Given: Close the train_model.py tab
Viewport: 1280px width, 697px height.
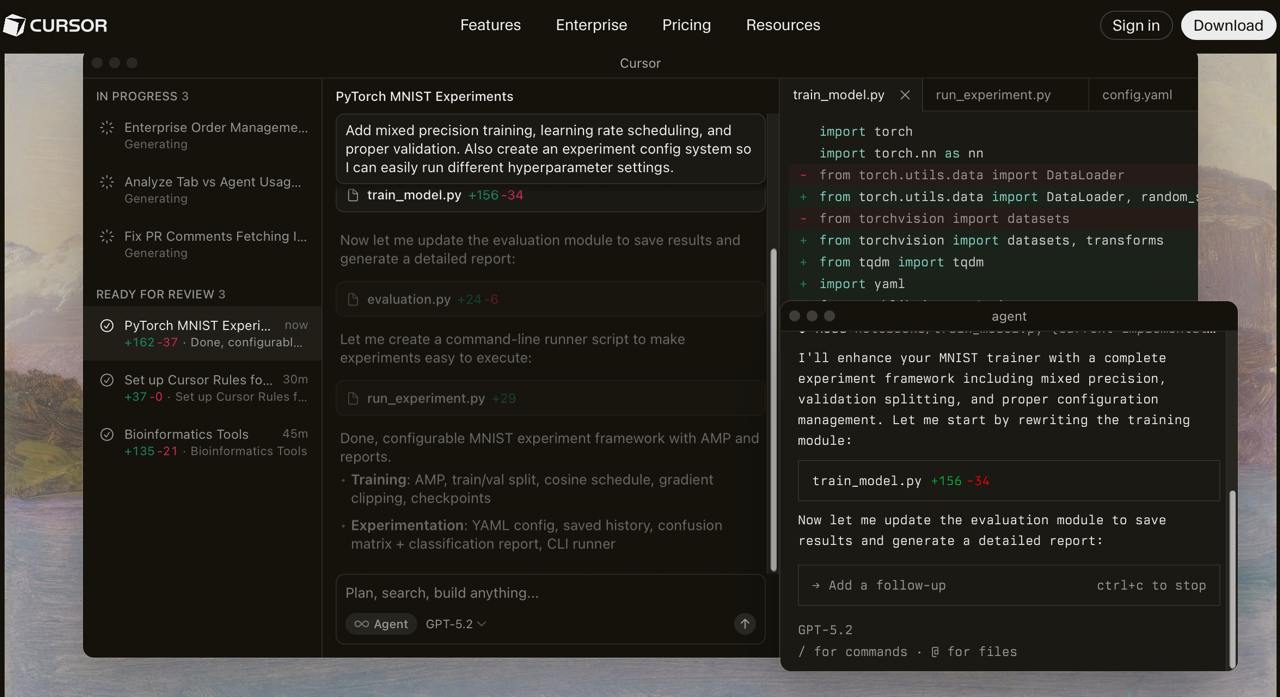Looking at the screenshot, I should (905, 95).
